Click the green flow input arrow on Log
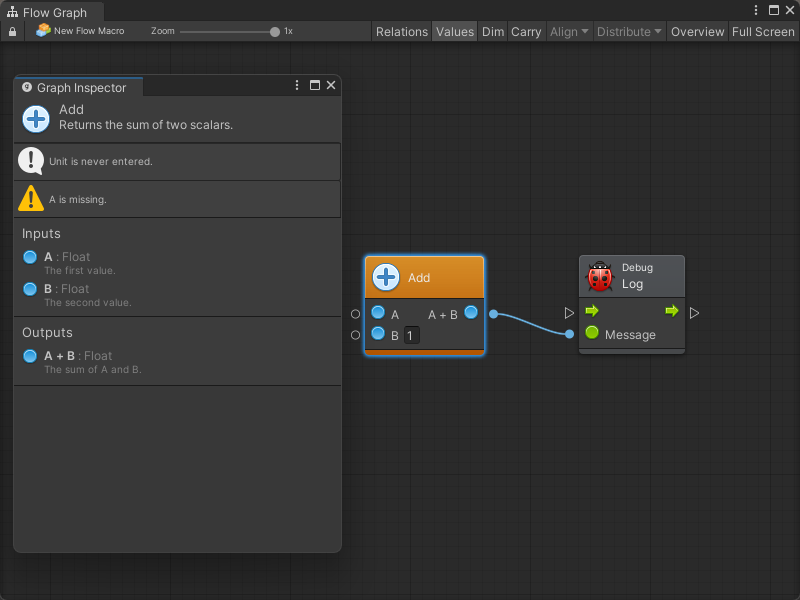 (592, 311)
